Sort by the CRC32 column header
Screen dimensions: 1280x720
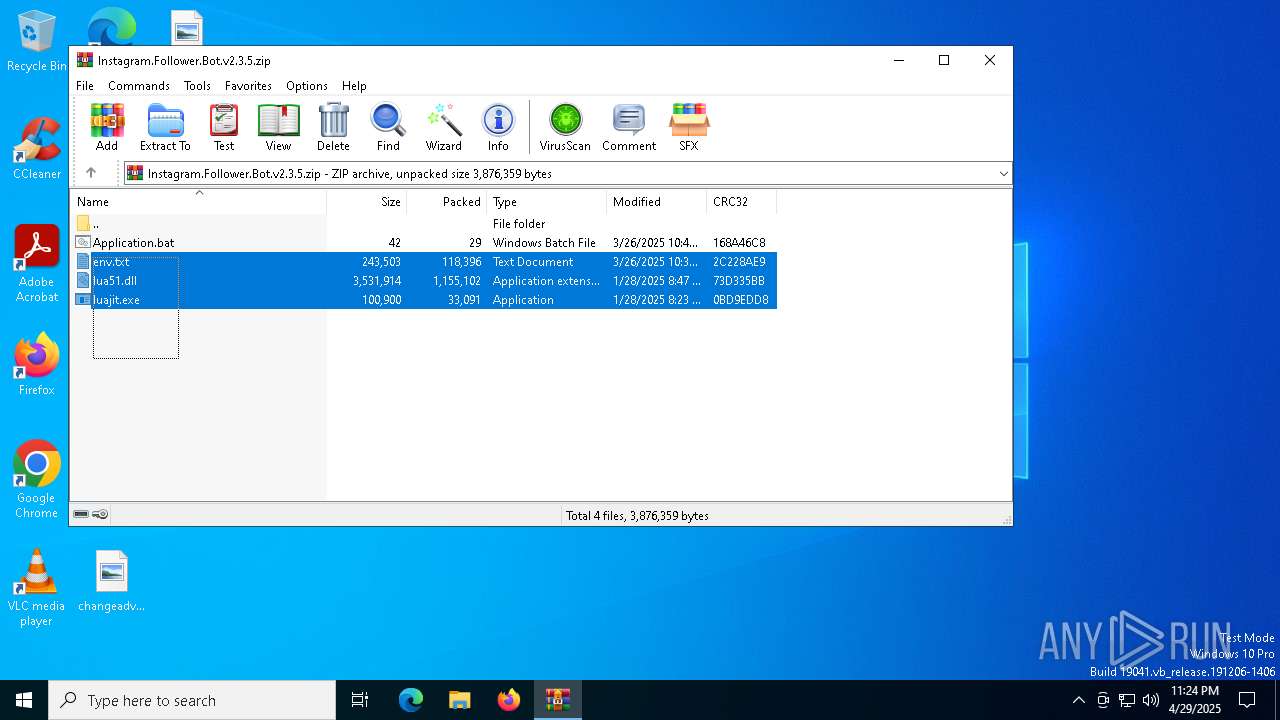[x=741, y=202]
